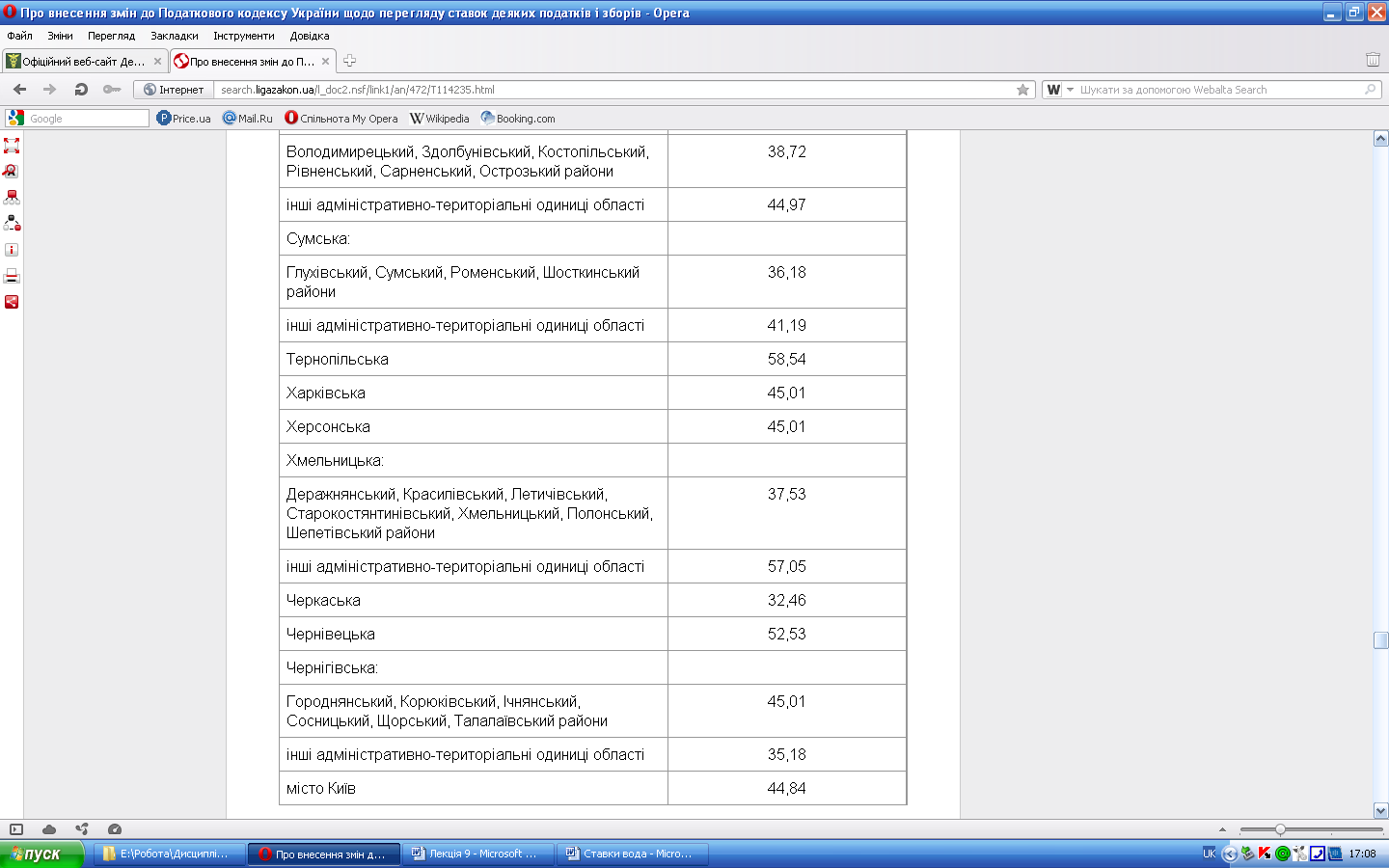Click the Тернопільська row name
Screen dimensions: 1389x868
[x=337, y=359]
